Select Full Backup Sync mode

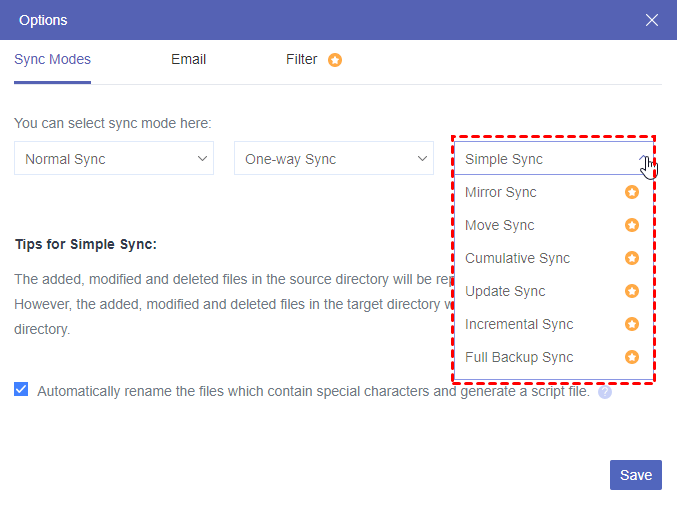tap(519, 357)
